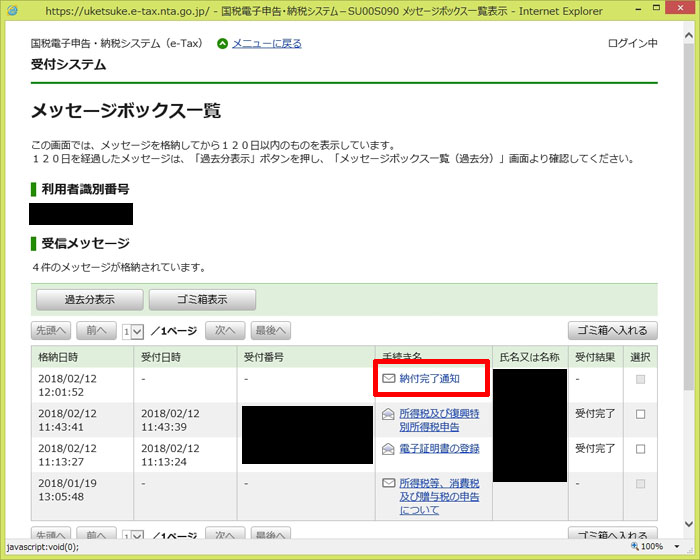
Task: Open 所得税等、消費税及び贈与税の申告について message
Action: [439, 496]
